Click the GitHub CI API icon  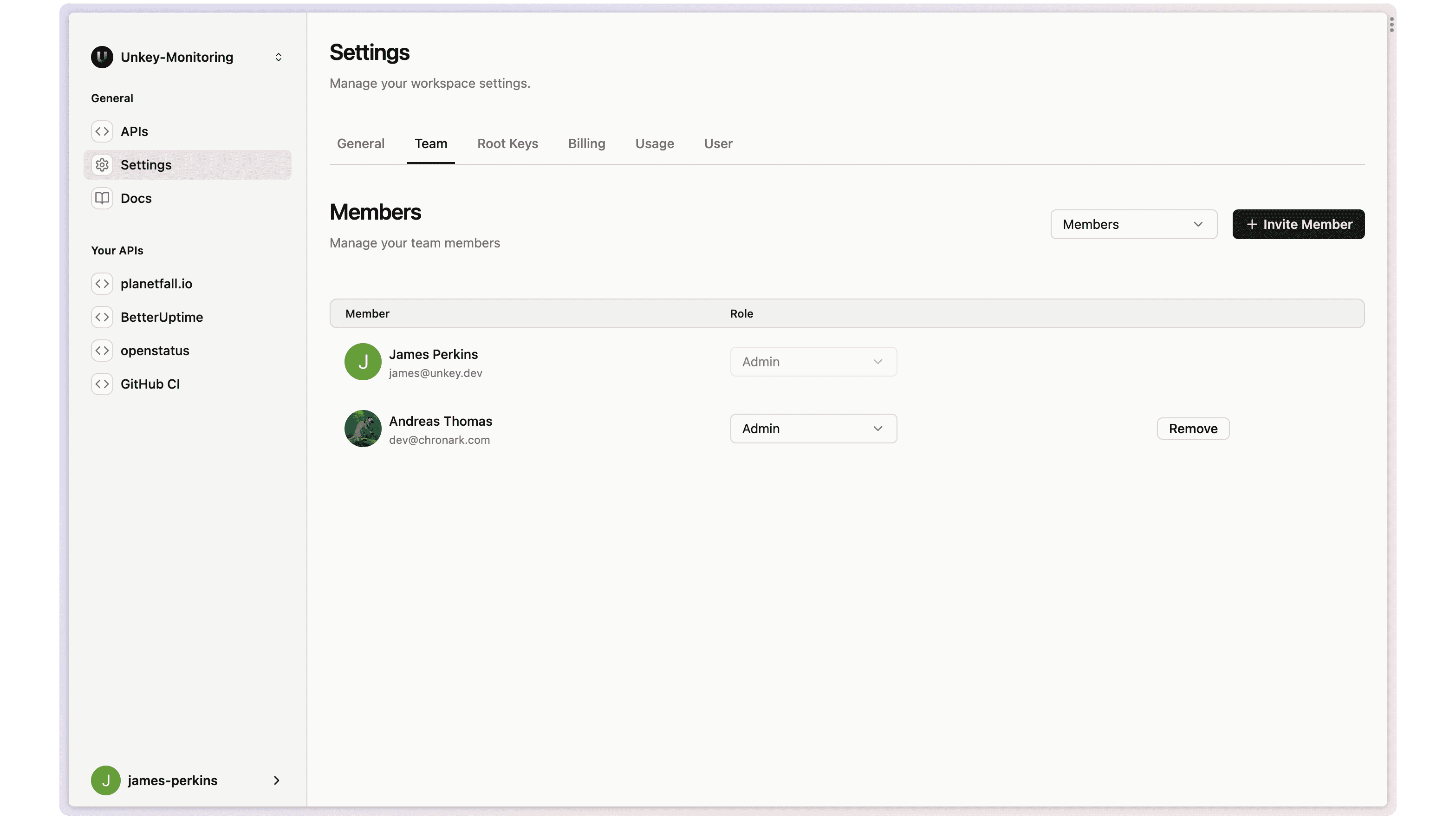[x=102, y=383]
